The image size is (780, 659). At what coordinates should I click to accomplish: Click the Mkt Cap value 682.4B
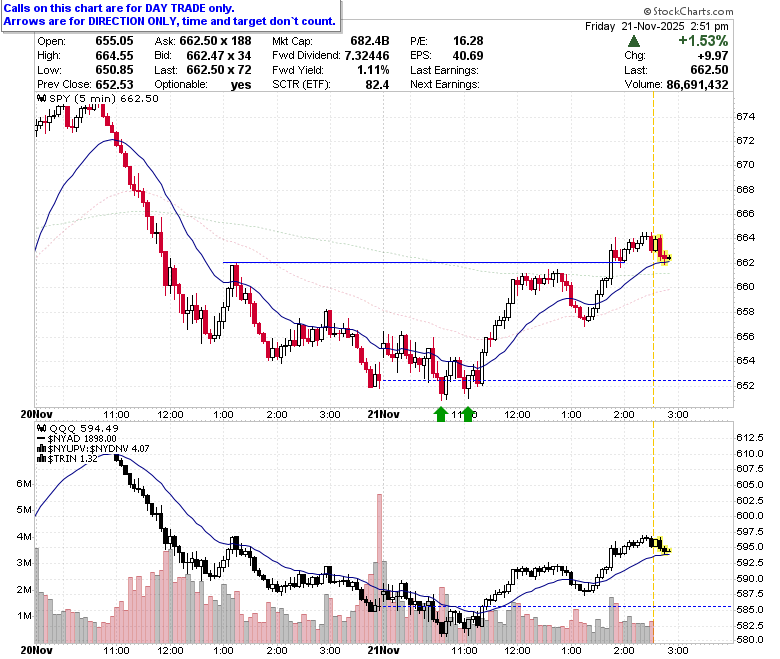point(370,41)
